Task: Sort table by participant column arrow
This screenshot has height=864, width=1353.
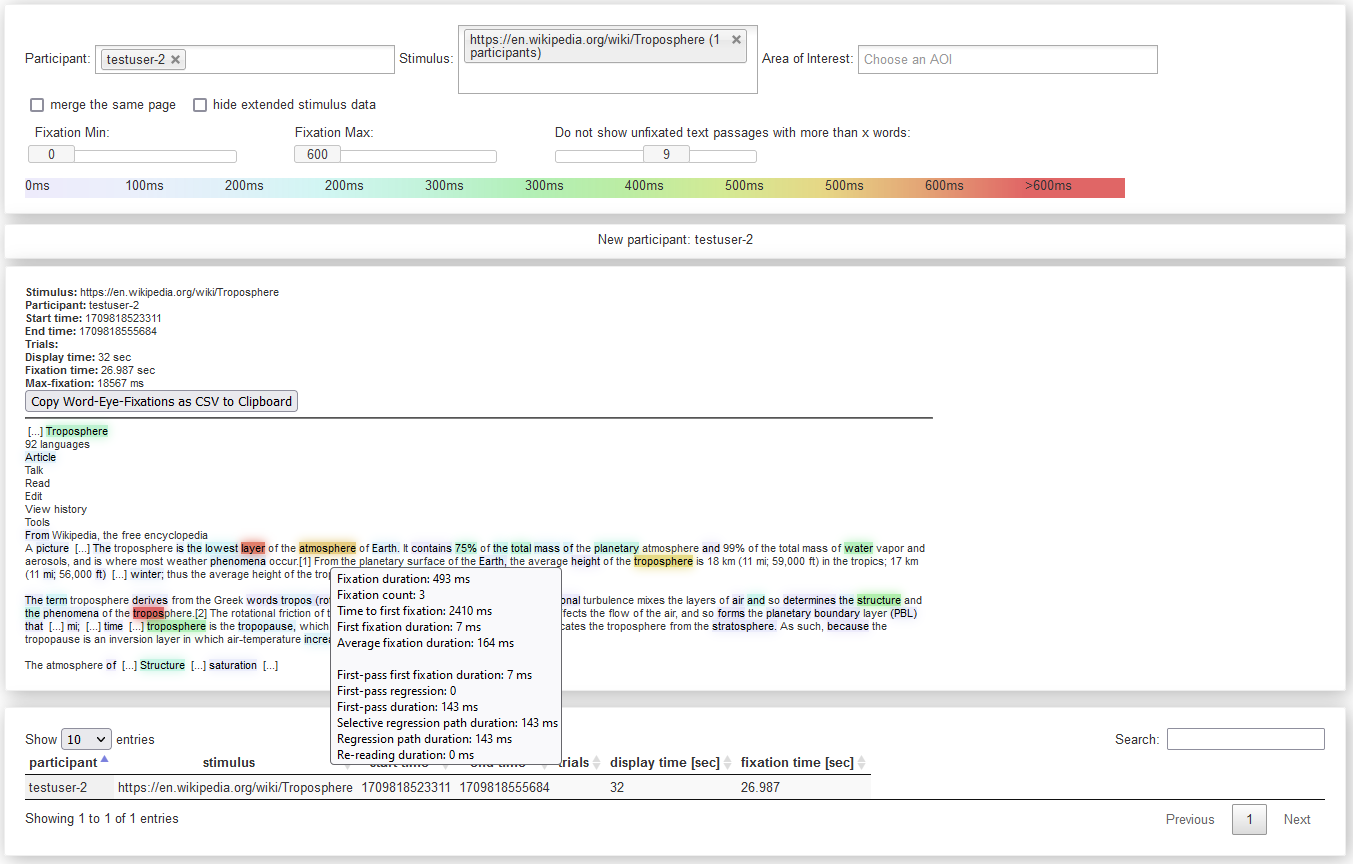Action: [x=105, y=759]
